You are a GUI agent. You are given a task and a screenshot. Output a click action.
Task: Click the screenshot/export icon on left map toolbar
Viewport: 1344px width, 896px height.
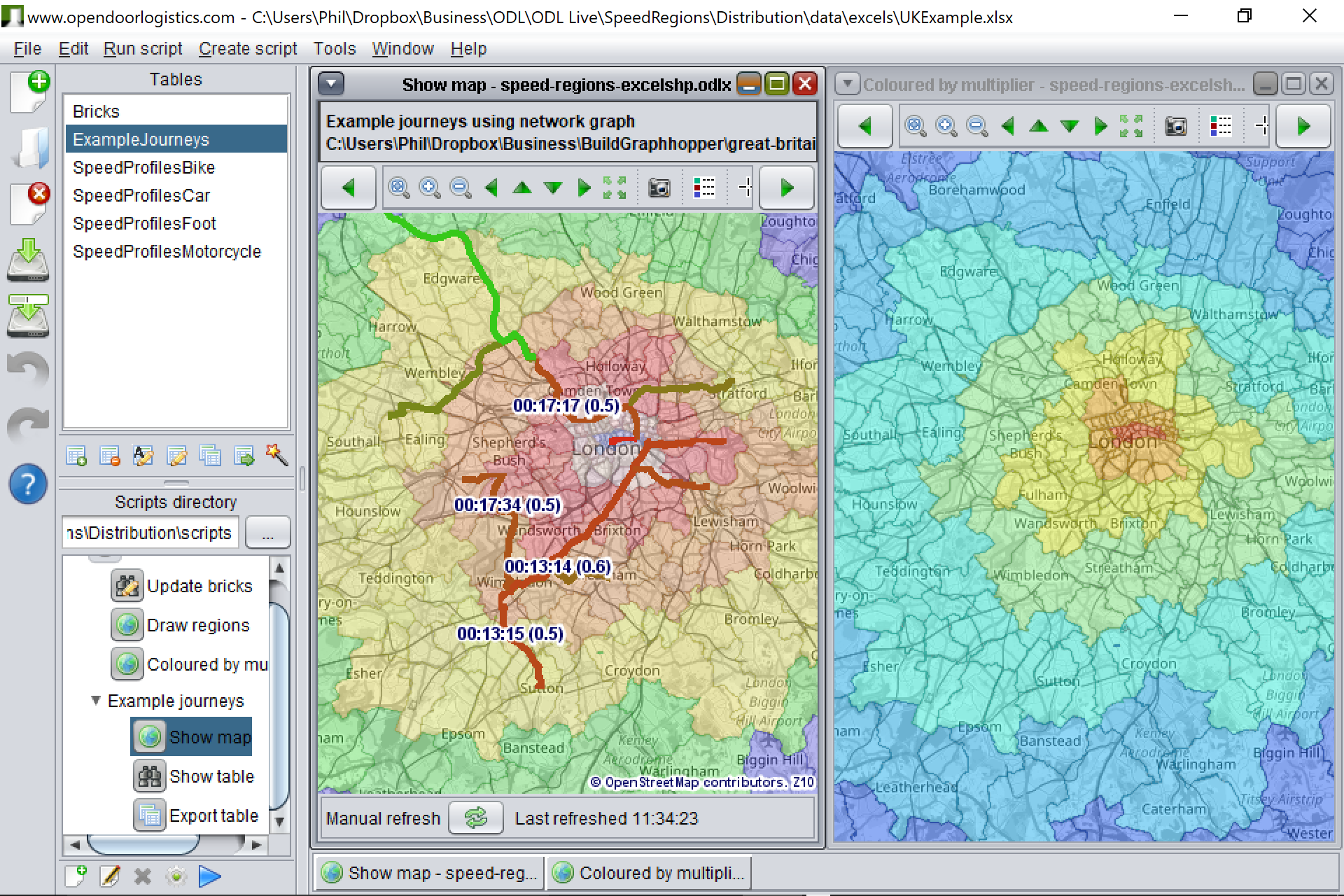657,189
